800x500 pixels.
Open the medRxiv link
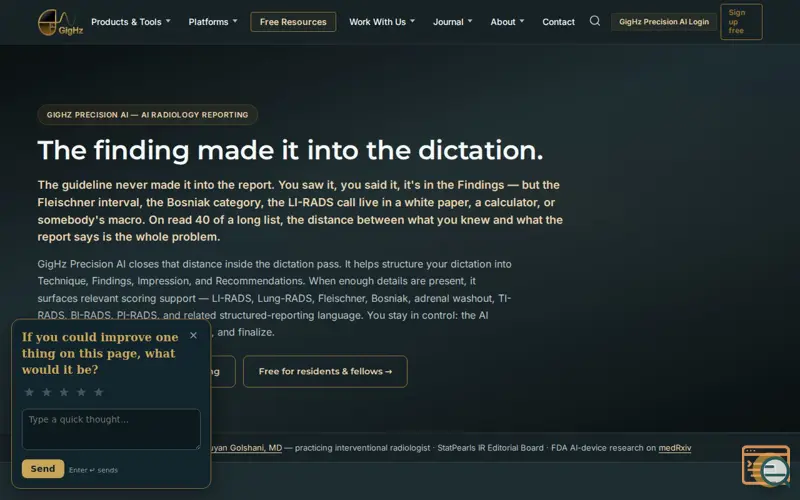coord(674,448)
